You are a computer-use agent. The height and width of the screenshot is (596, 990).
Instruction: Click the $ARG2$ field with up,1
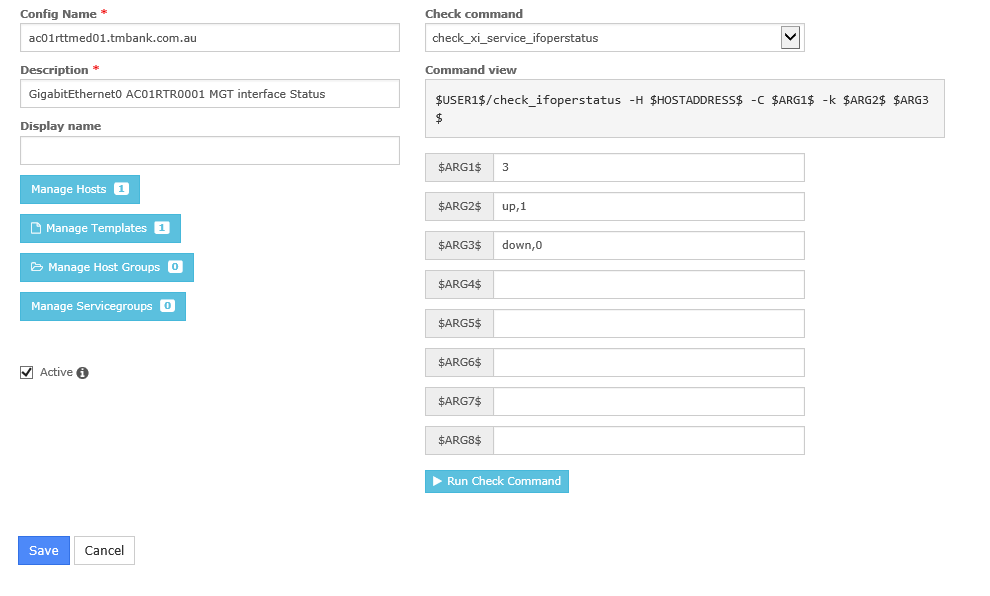pos(648,206)
